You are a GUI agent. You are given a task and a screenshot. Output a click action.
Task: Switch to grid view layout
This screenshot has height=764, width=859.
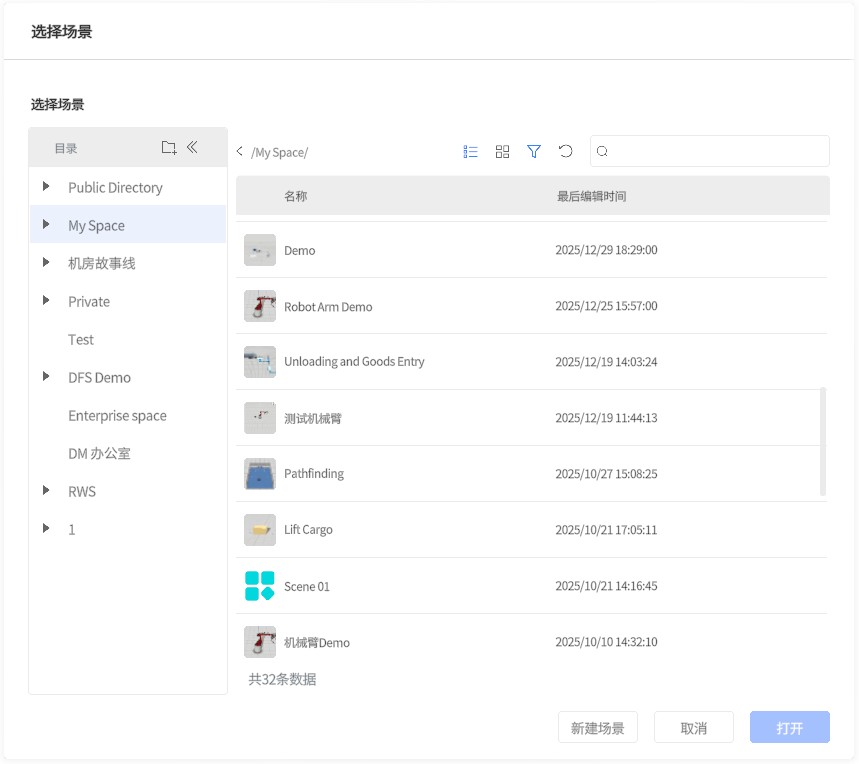point(503,152)
